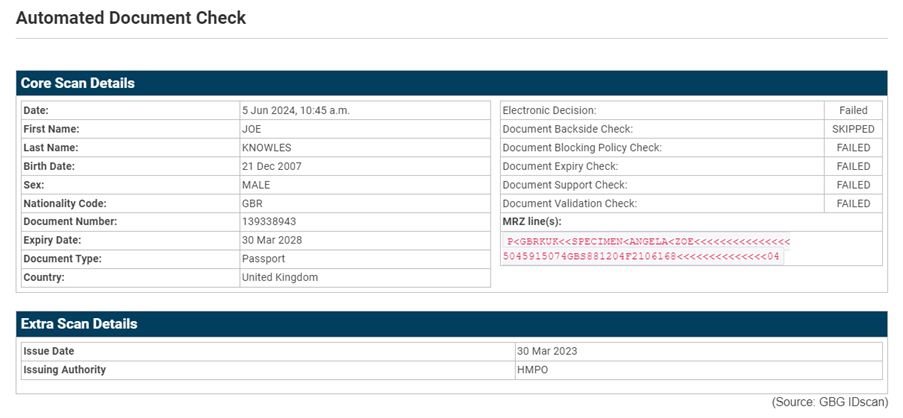Click the second MRZ line starting 5045915074

click(x=642, y=257)
